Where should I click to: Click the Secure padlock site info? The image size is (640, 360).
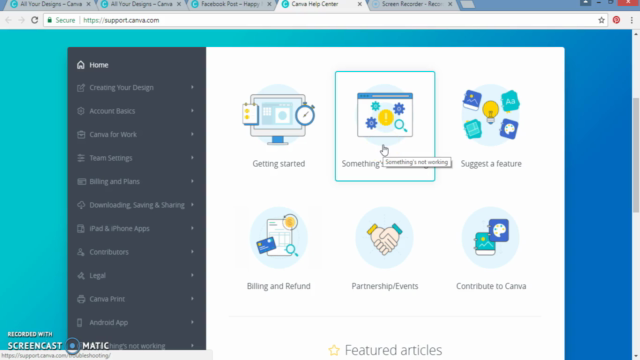[61, 20]
